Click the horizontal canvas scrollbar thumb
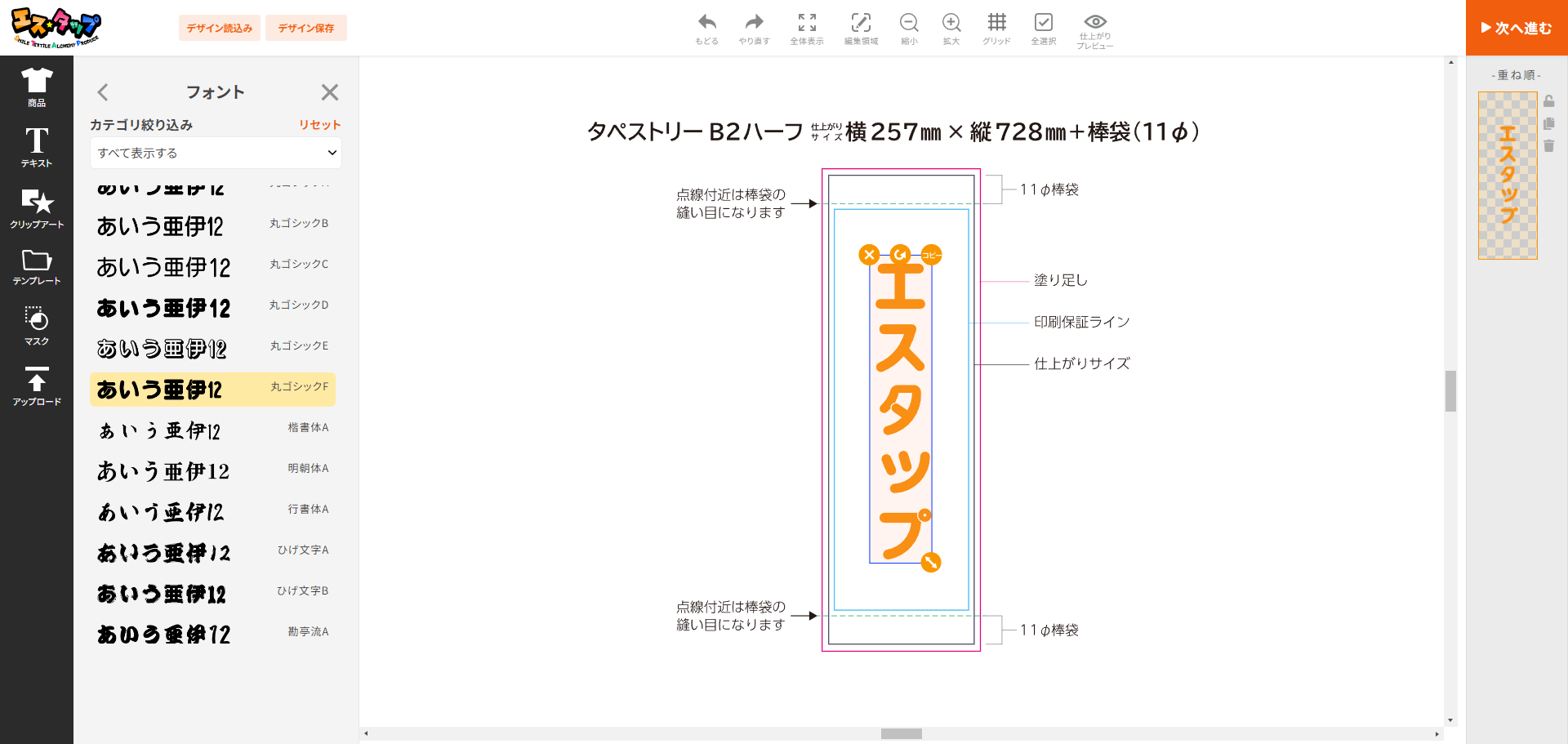Screen dimensions: 1568x744 coord(901,734)
